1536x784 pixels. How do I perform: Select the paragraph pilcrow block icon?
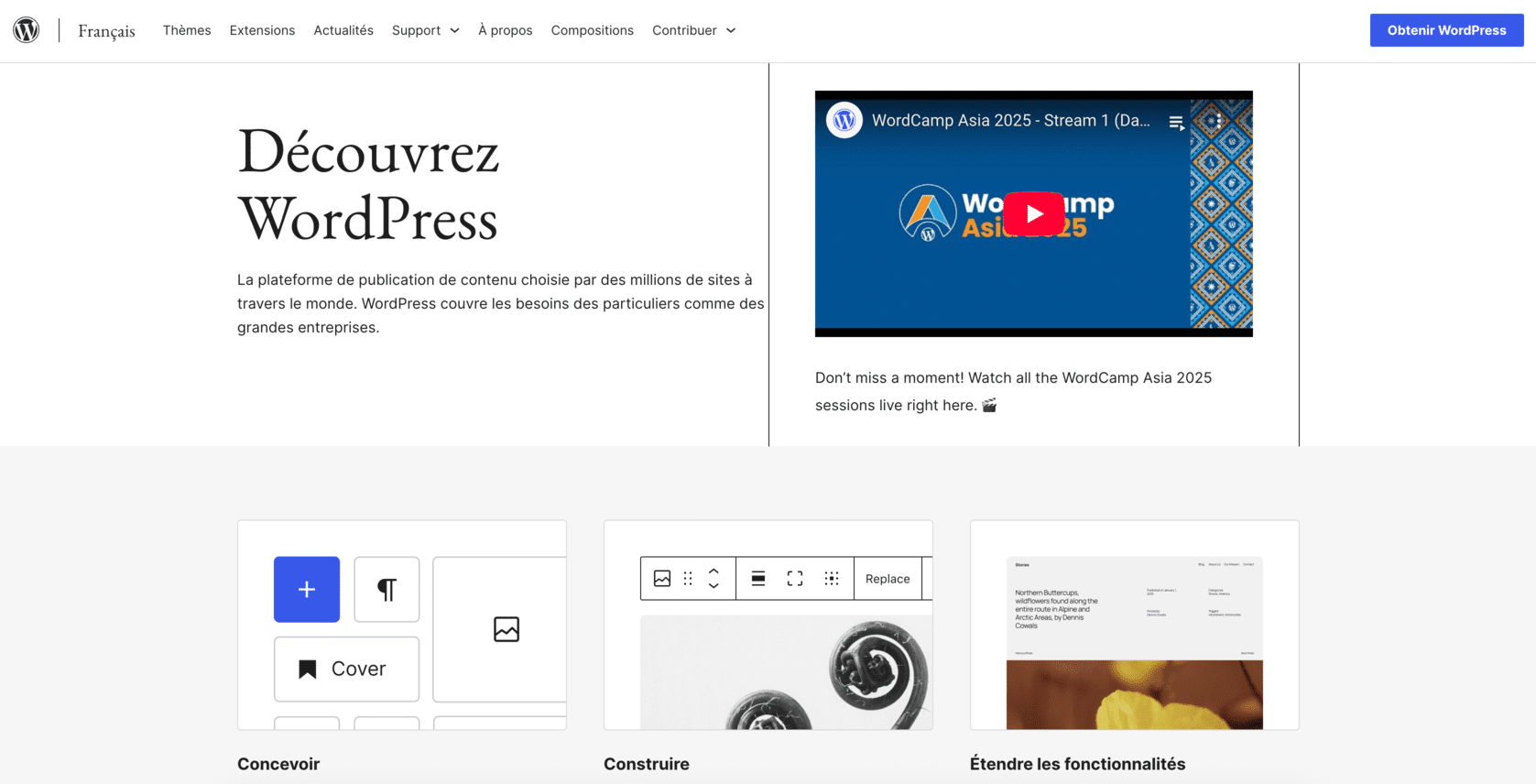387,589
